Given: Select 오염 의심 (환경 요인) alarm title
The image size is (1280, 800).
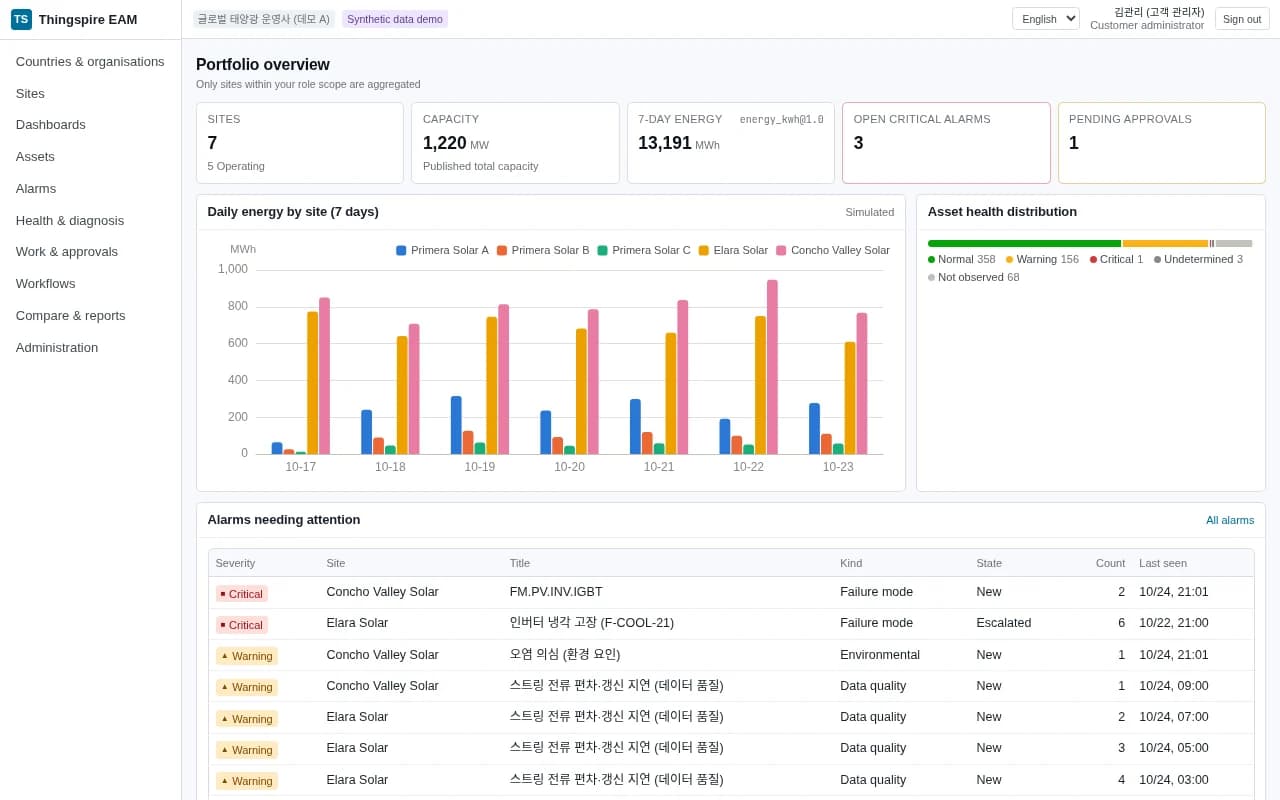Looking at the screenshot, I should [565, 655].
